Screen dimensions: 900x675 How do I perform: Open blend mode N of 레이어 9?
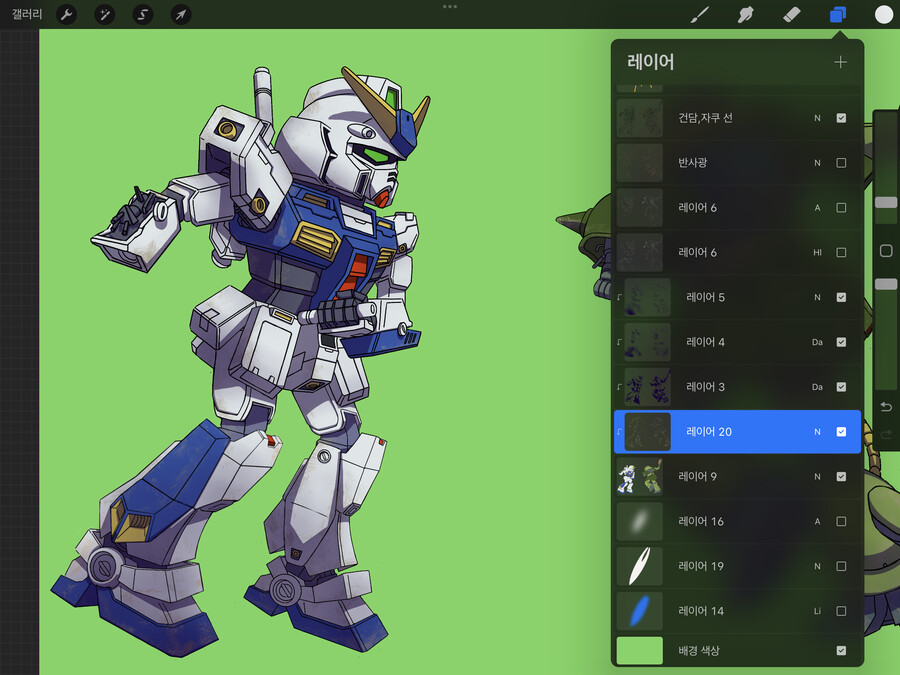point(817,476)
